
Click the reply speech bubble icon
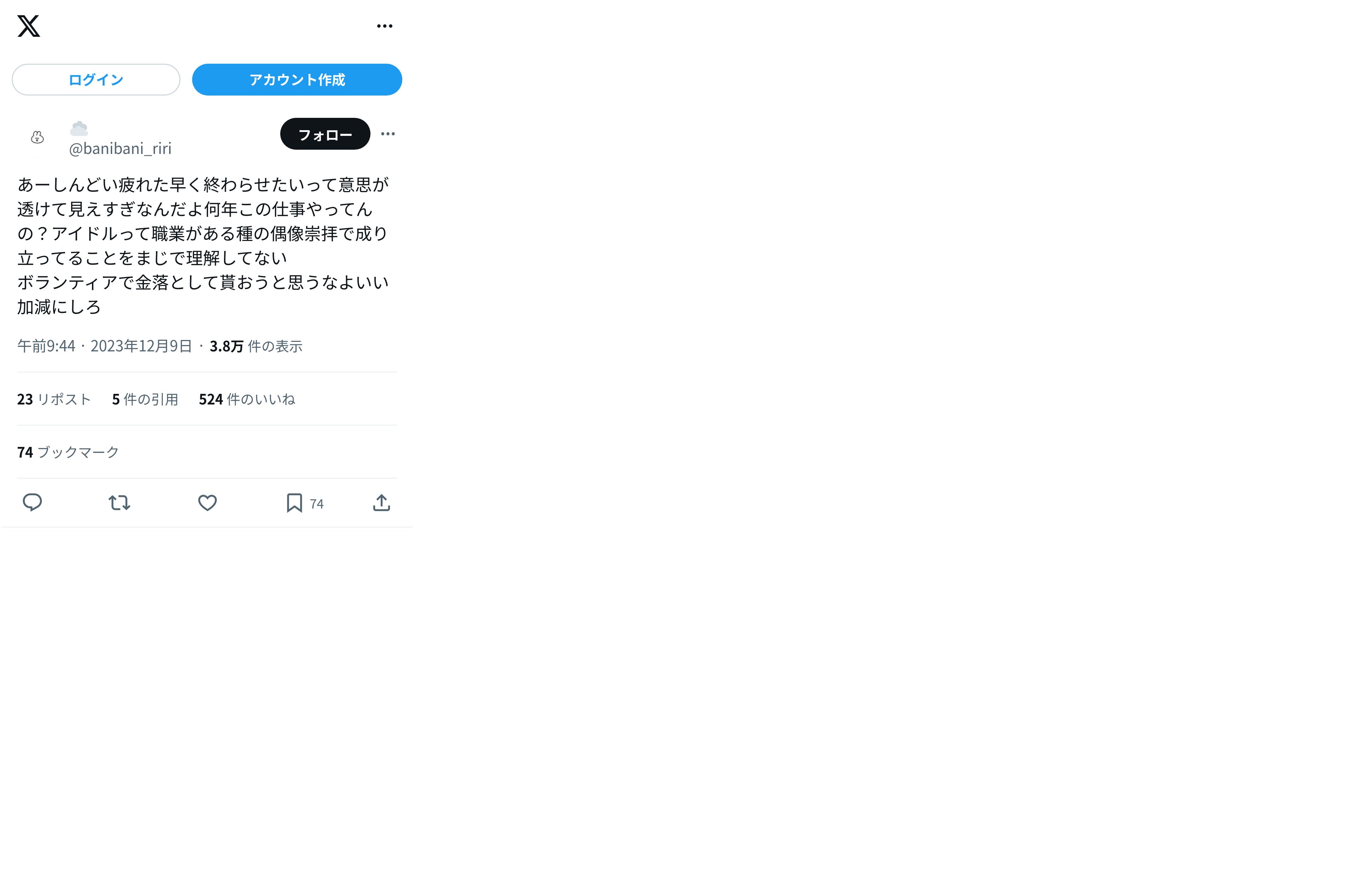tap(32, 502)
